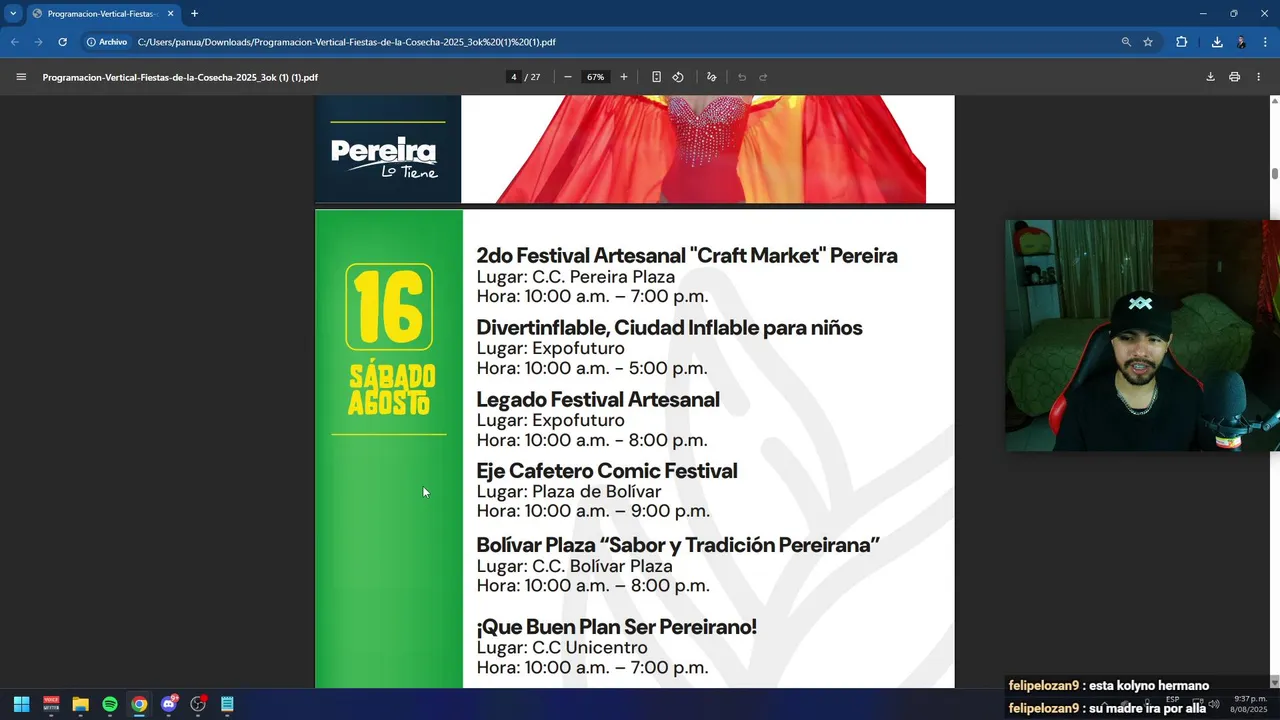Viewport: 1280px width, 720px height.
Task: Open the PDF viewer more actions menu
Action: (1258, 77)
